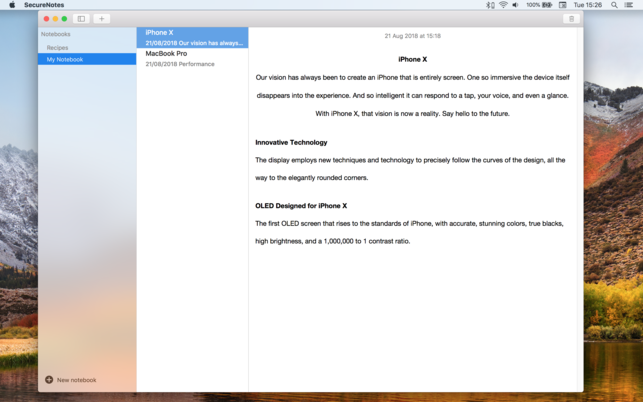
Task: Click '21/08/2018 Performance' preview text
Action: (x=180, y=64)
